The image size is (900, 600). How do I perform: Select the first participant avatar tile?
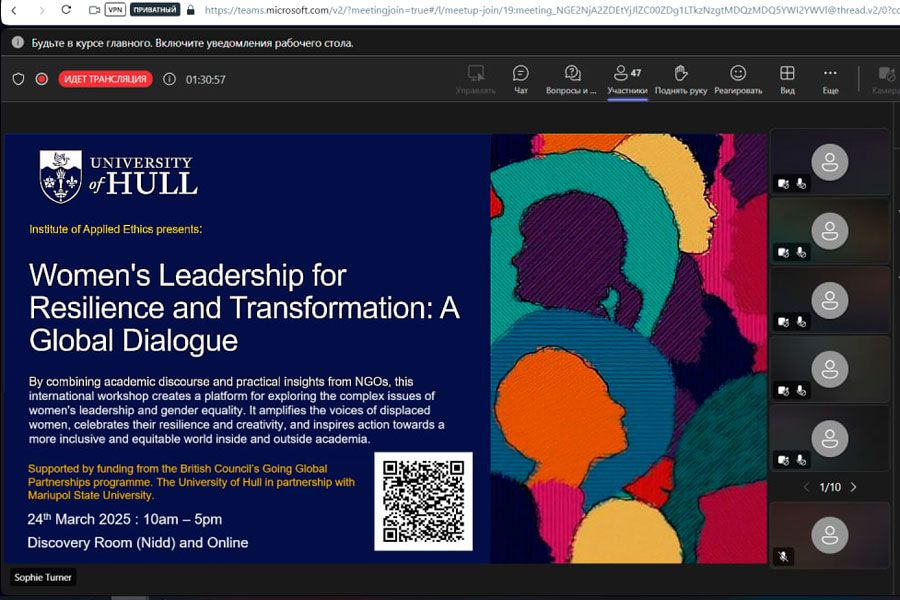(829, 162)
